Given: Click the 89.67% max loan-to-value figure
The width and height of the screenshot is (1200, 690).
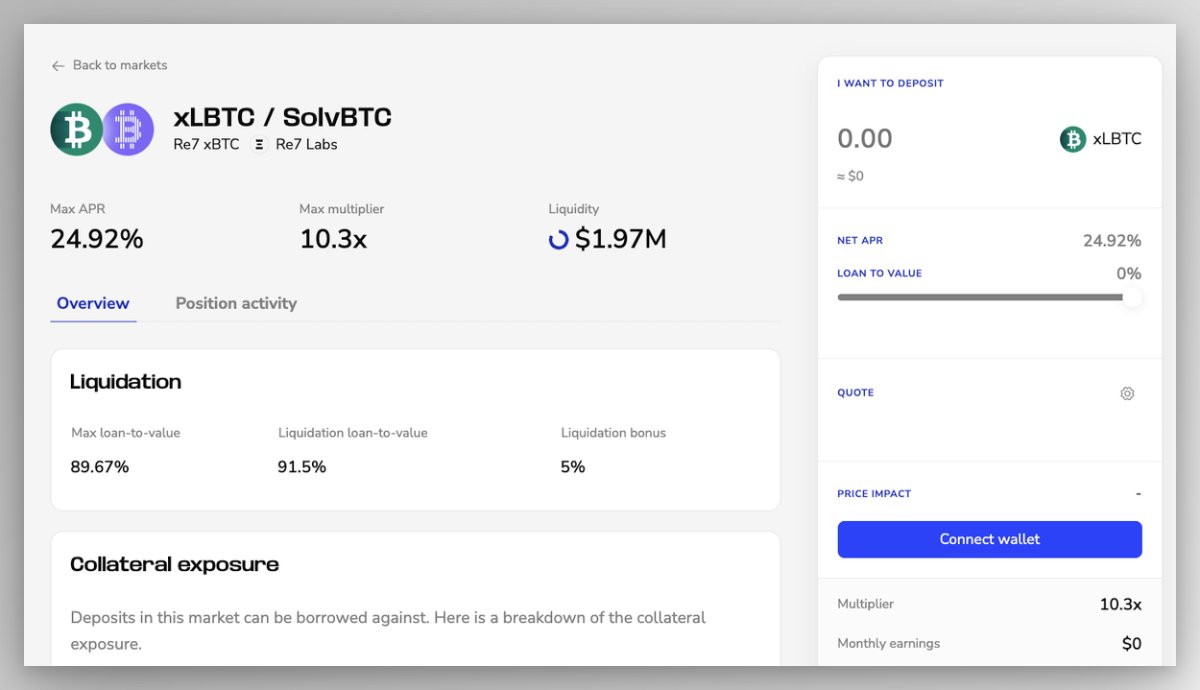Looking at the screenshot, I should pos(100,467).
